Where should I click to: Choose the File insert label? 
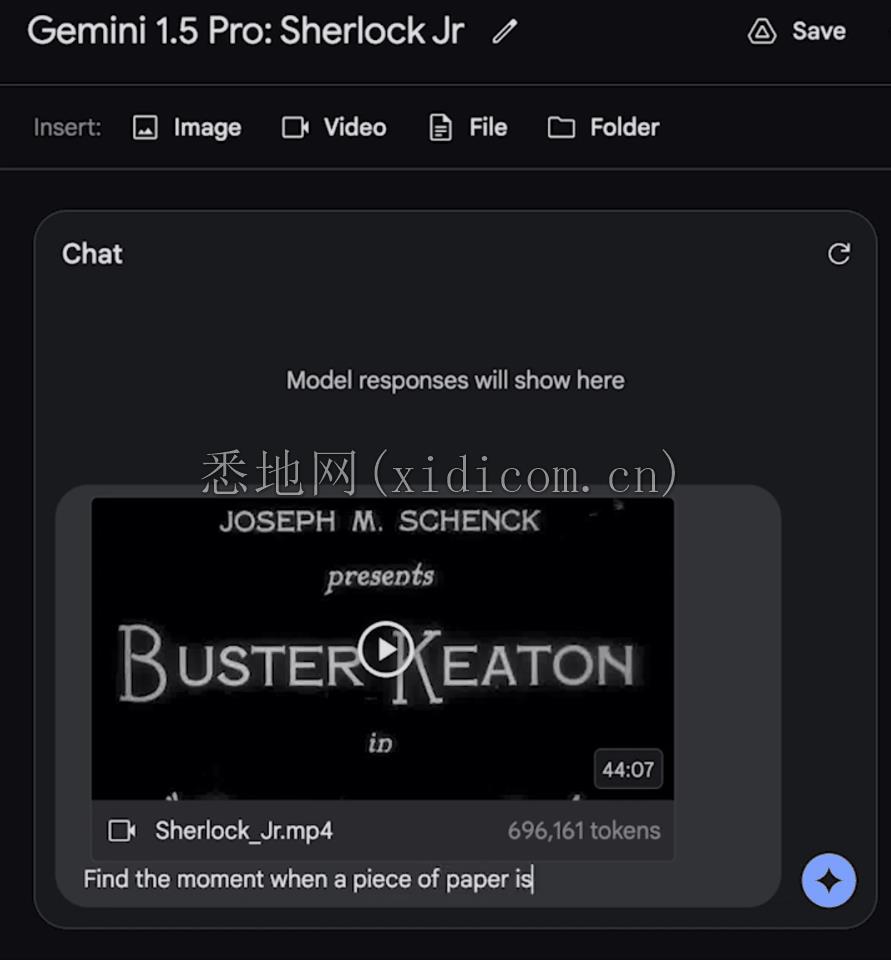tap(488, 128)
